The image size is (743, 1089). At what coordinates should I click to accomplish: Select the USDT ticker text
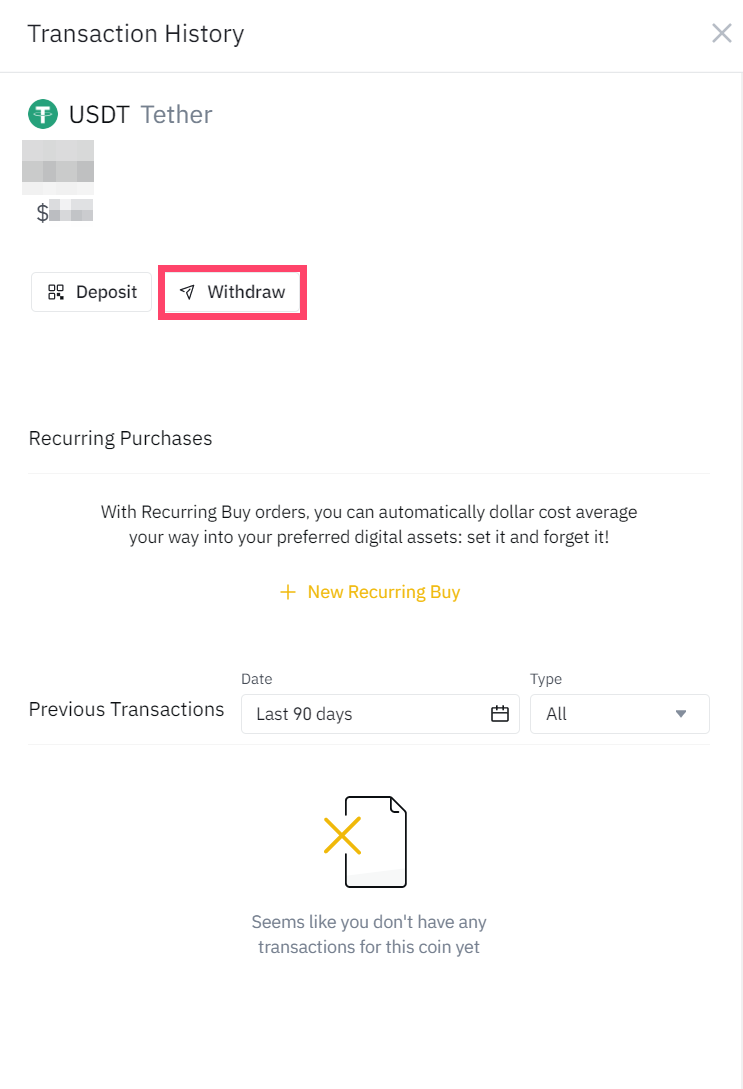99,114
